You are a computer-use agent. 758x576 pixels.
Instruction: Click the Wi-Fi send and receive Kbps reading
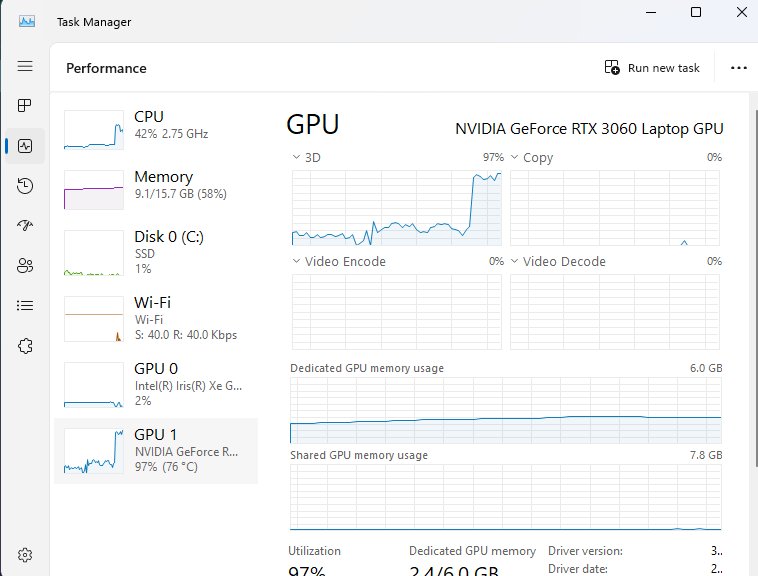click(186, 335)
